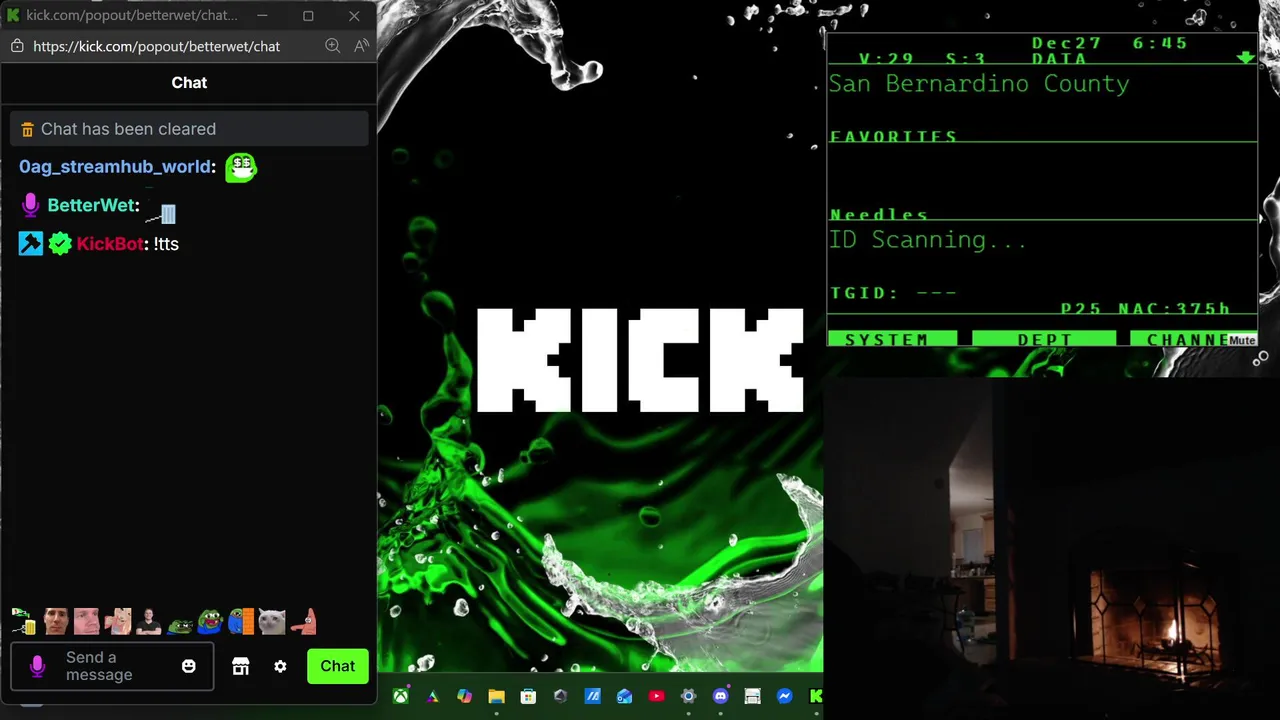Focus the Send a message input
Viewport: 1280px width, 720px height.
(x=112, y=666)
